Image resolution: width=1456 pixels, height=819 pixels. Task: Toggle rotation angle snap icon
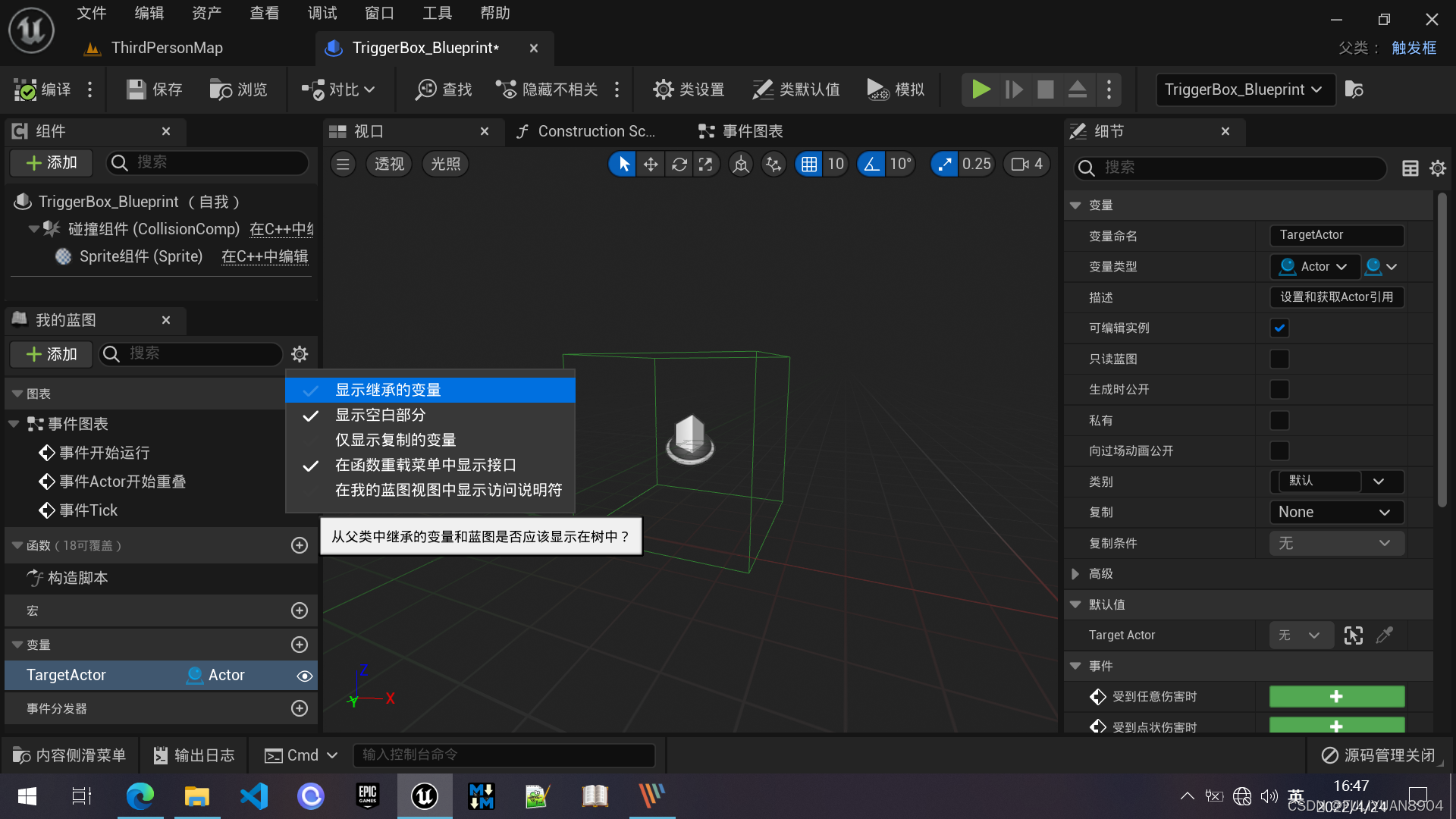871,165
